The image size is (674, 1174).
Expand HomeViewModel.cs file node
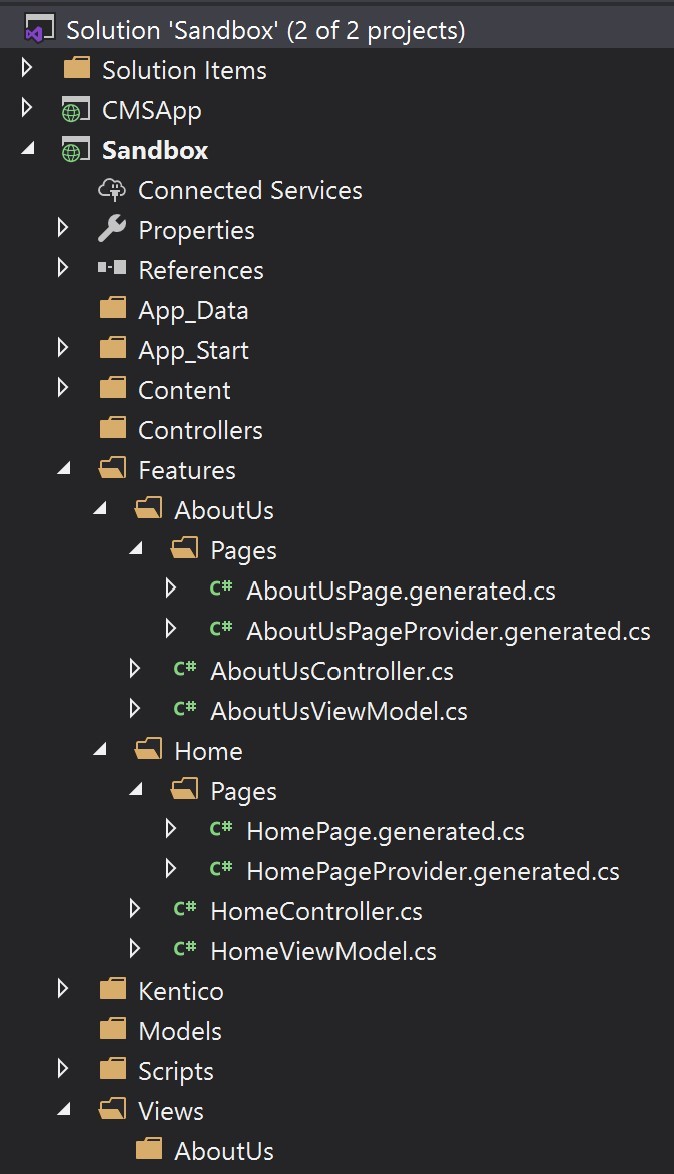[x=135, y=949]
